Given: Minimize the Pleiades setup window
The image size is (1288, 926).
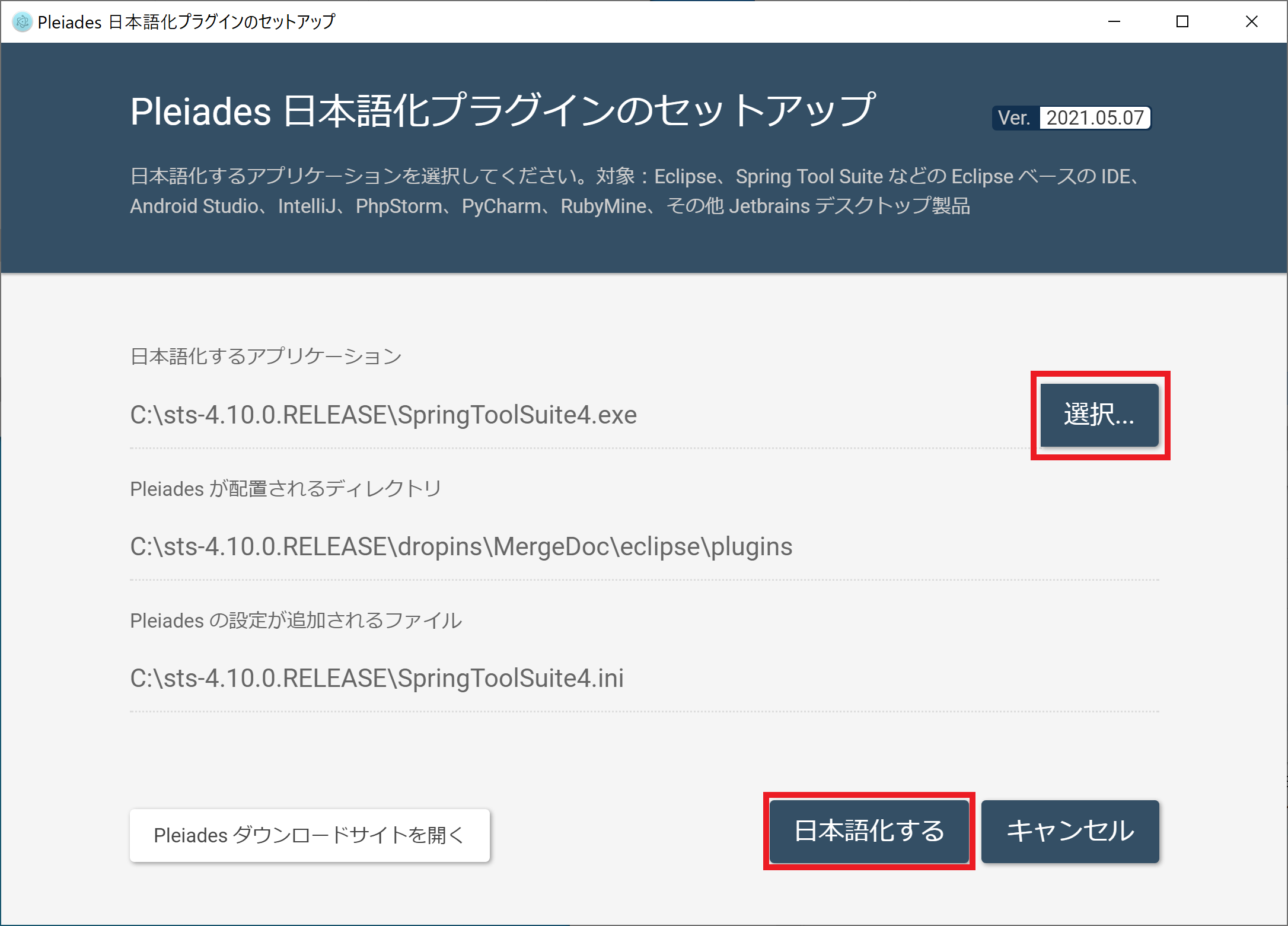Looking at the screenshot, I should click(x=1114, y=22).
